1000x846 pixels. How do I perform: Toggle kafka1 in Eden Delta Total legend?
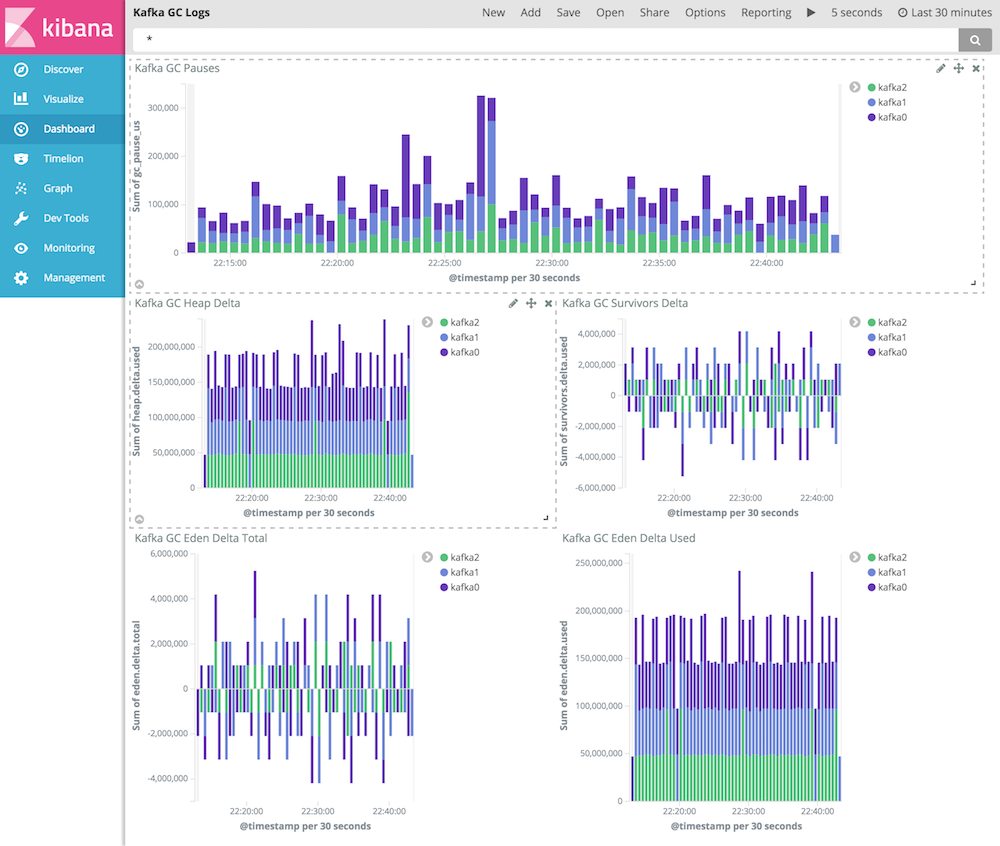459,573
